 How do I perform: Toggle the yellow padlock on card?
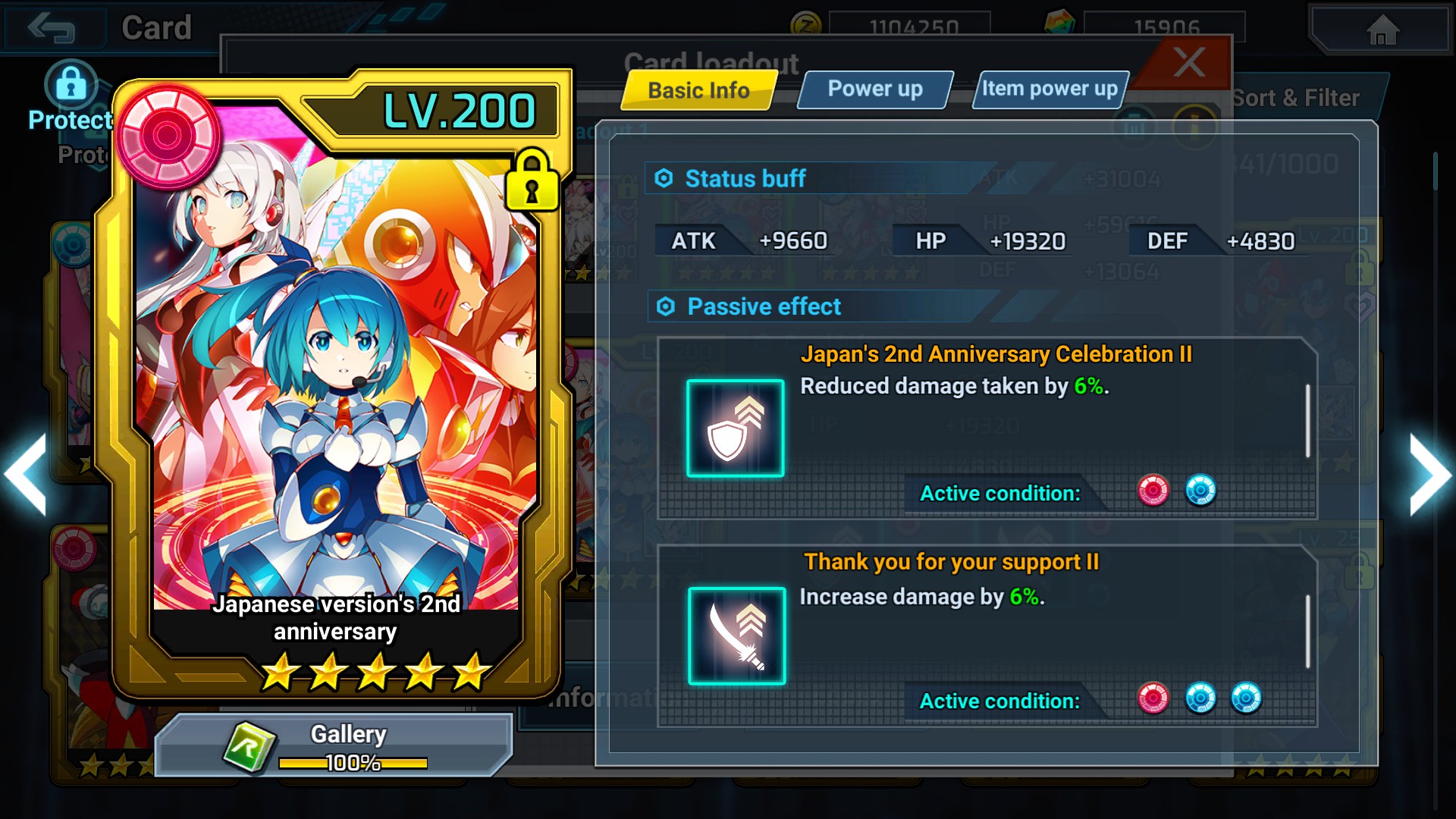[x=532, y=180]
